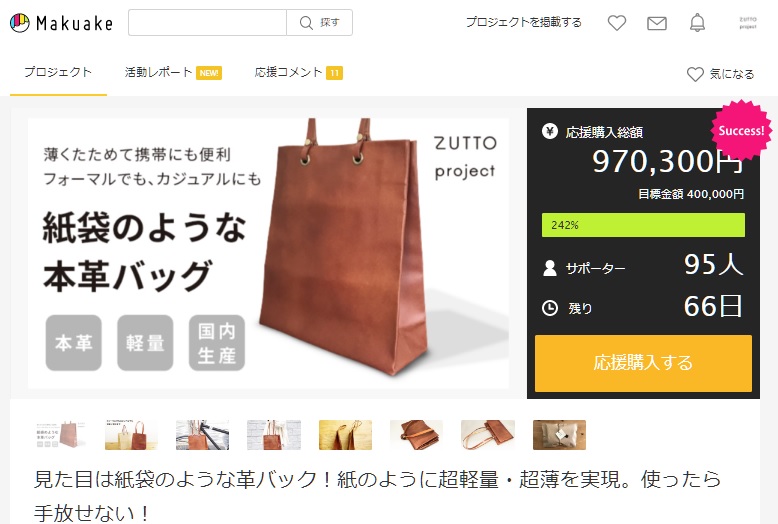The height and width of the screenshot is (524, 778).
Task: Click the magnifier search icon
Action: tap(306, 23)
